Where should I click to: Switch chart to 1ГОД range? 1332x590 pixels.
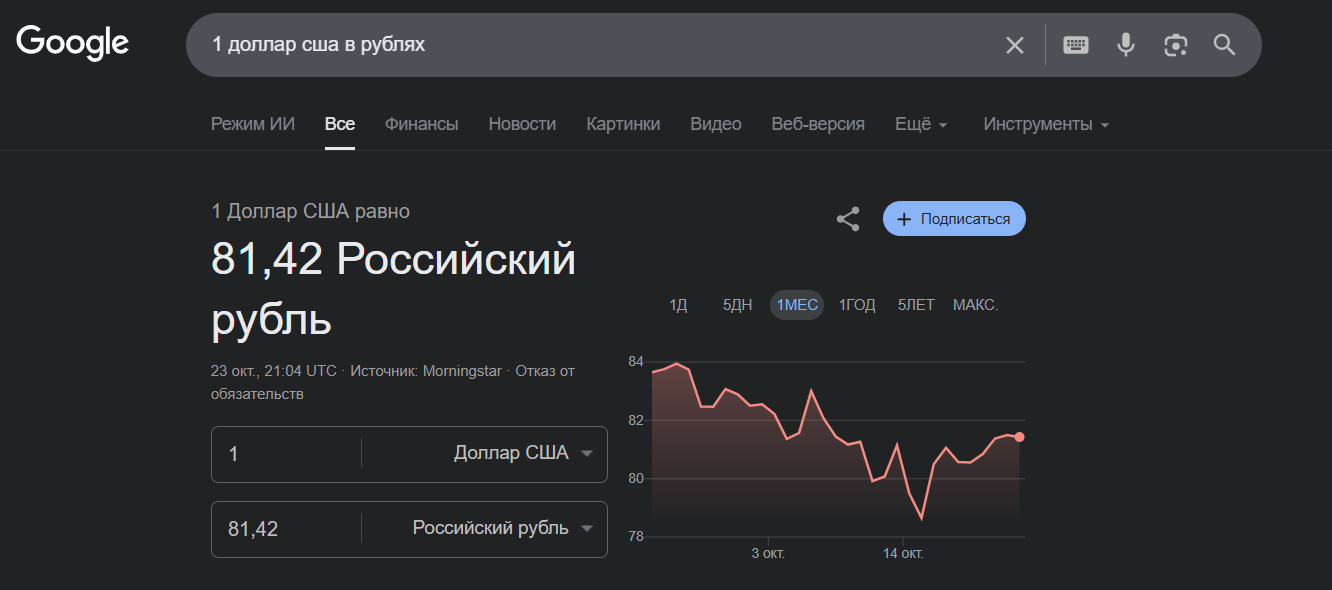pos(857,305)
